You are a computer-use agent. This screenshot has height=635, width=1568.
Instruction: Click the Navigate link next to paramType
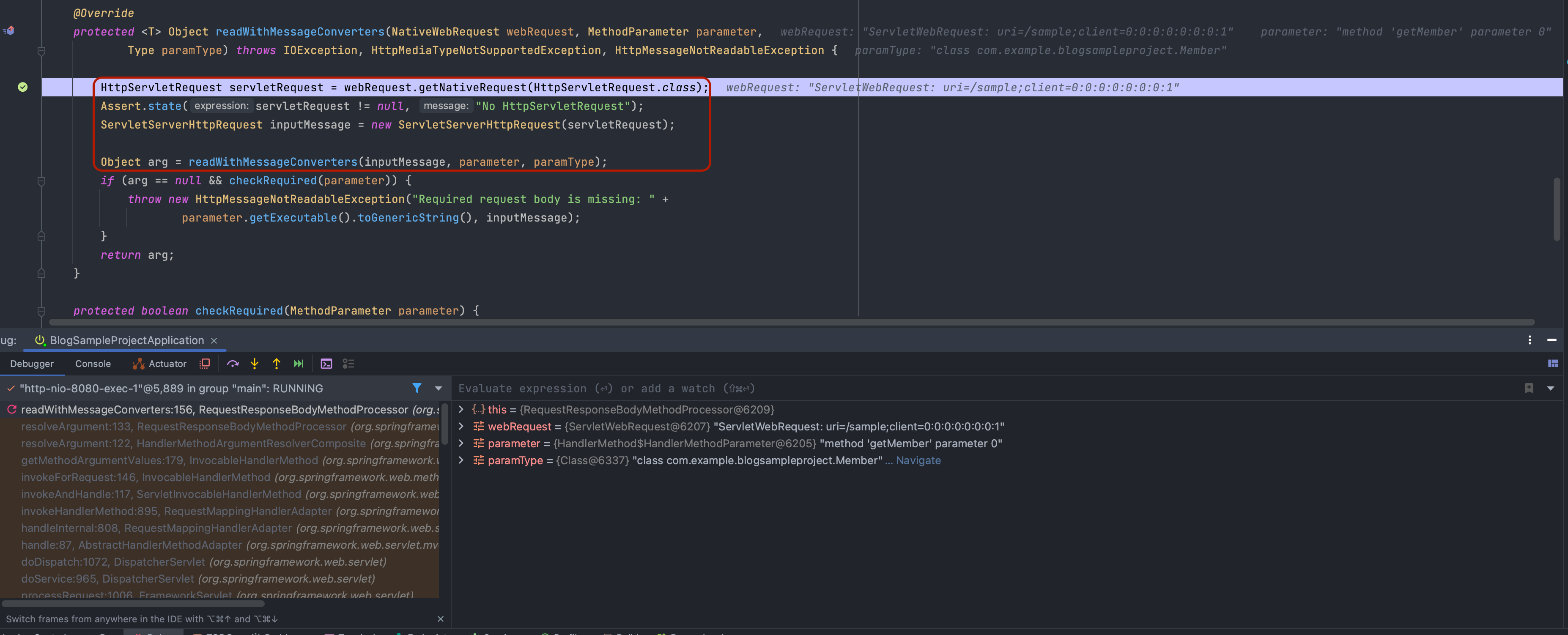click(x=918, y=460)
